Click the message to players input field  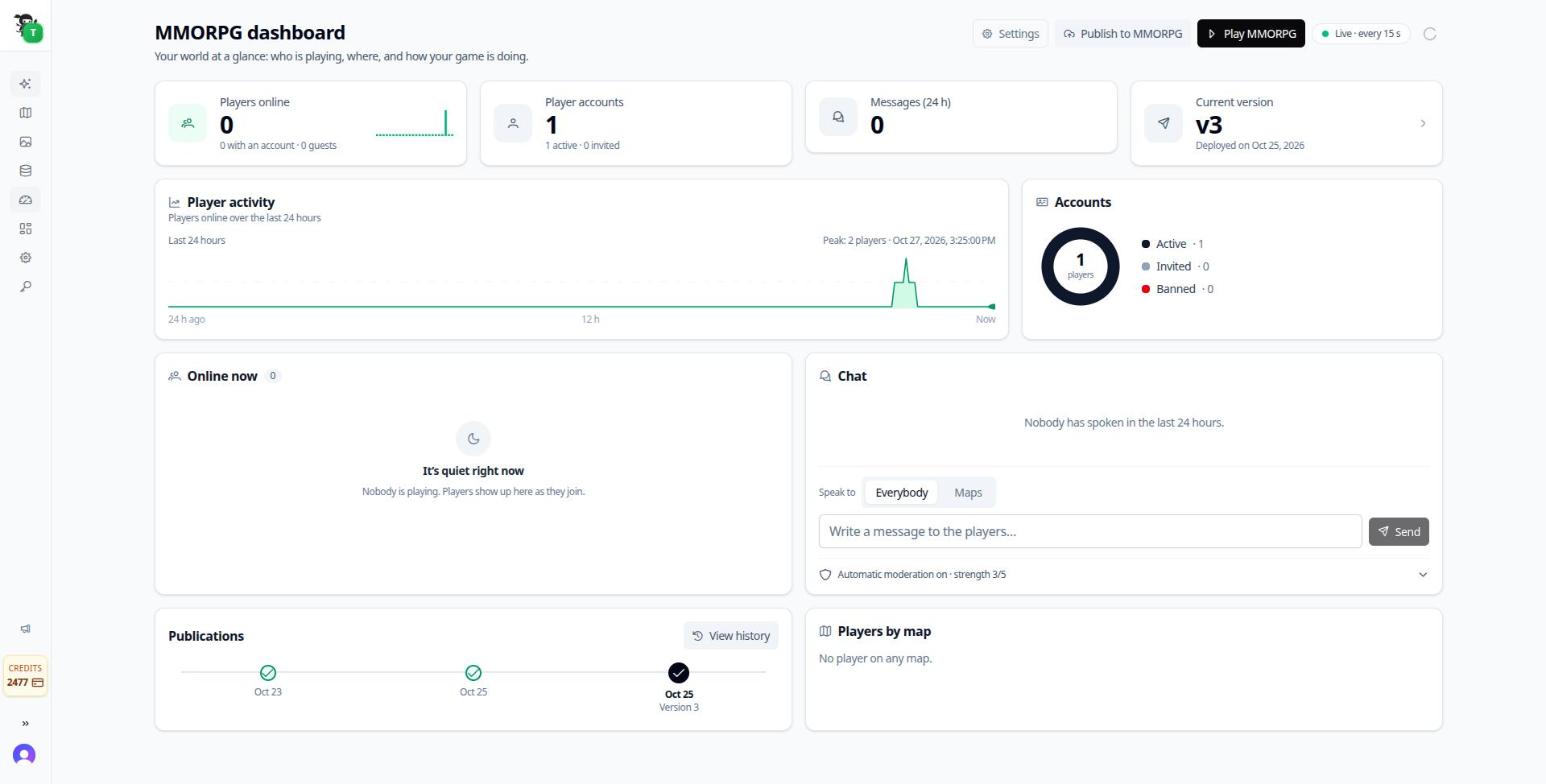pos(1090,532)
